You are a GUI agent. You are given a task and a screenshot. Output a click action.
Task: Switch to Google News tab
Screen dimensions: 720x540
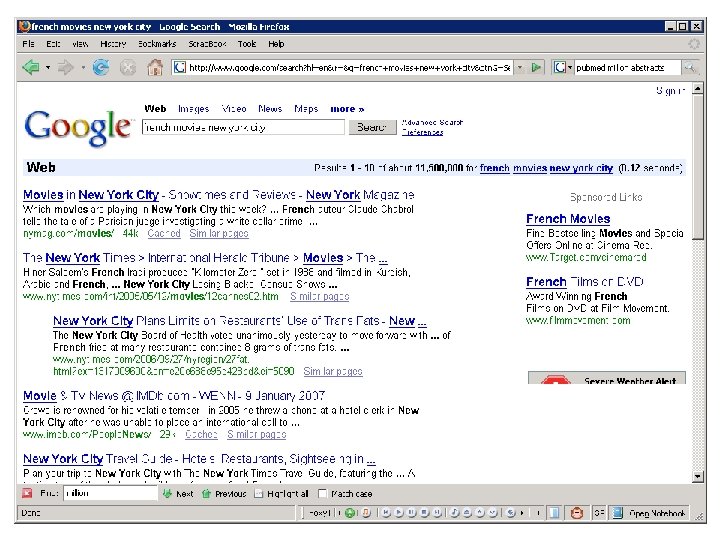270,109
